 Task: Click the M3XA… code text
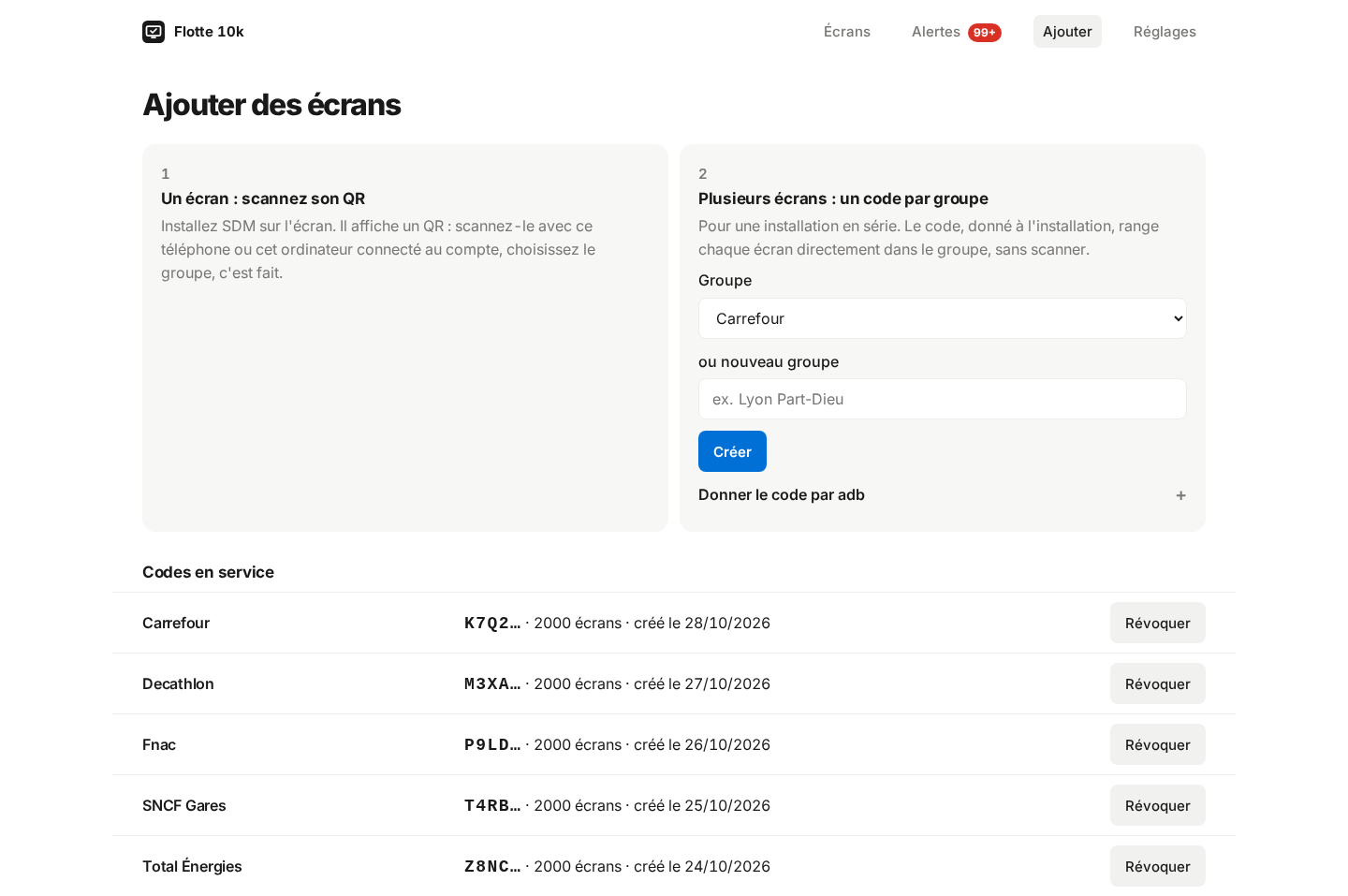(x=492, y=683)
